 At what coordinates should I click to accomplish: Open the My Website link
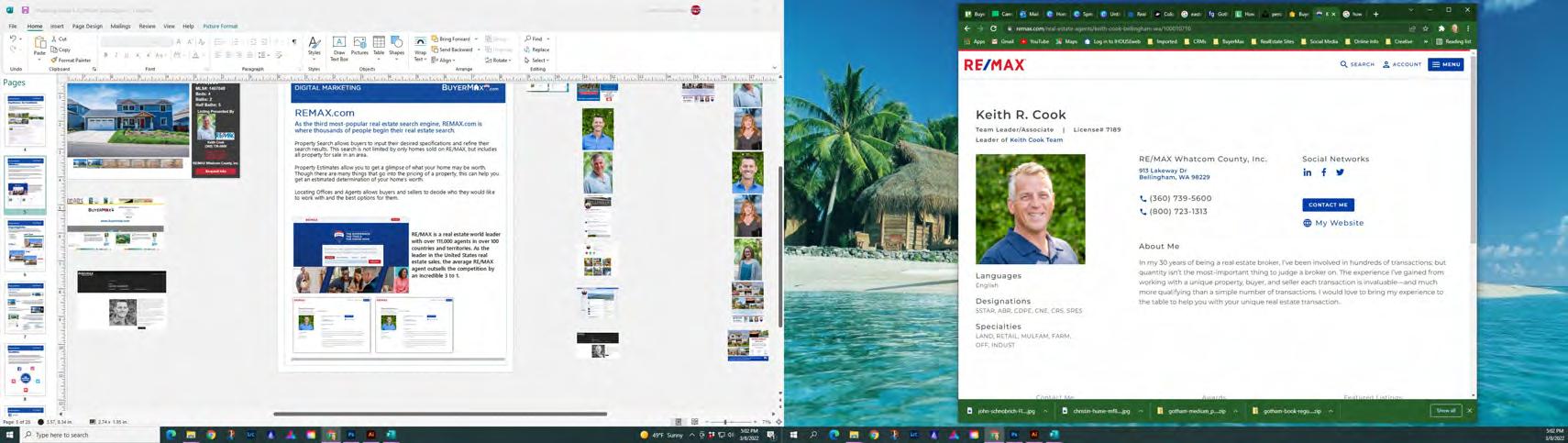[x=1333, y=223]
